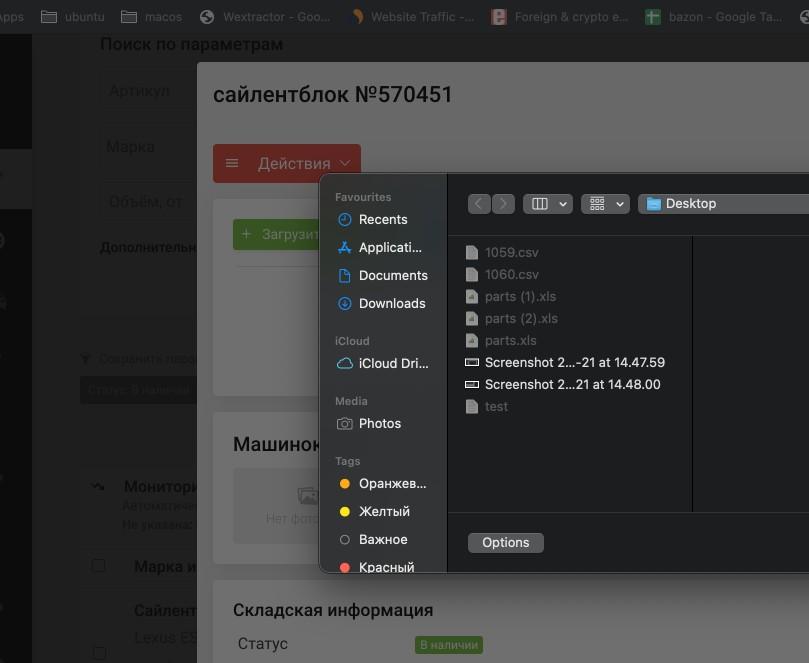
Task: Click the Сохранить filter link
Action: point(139,359)
